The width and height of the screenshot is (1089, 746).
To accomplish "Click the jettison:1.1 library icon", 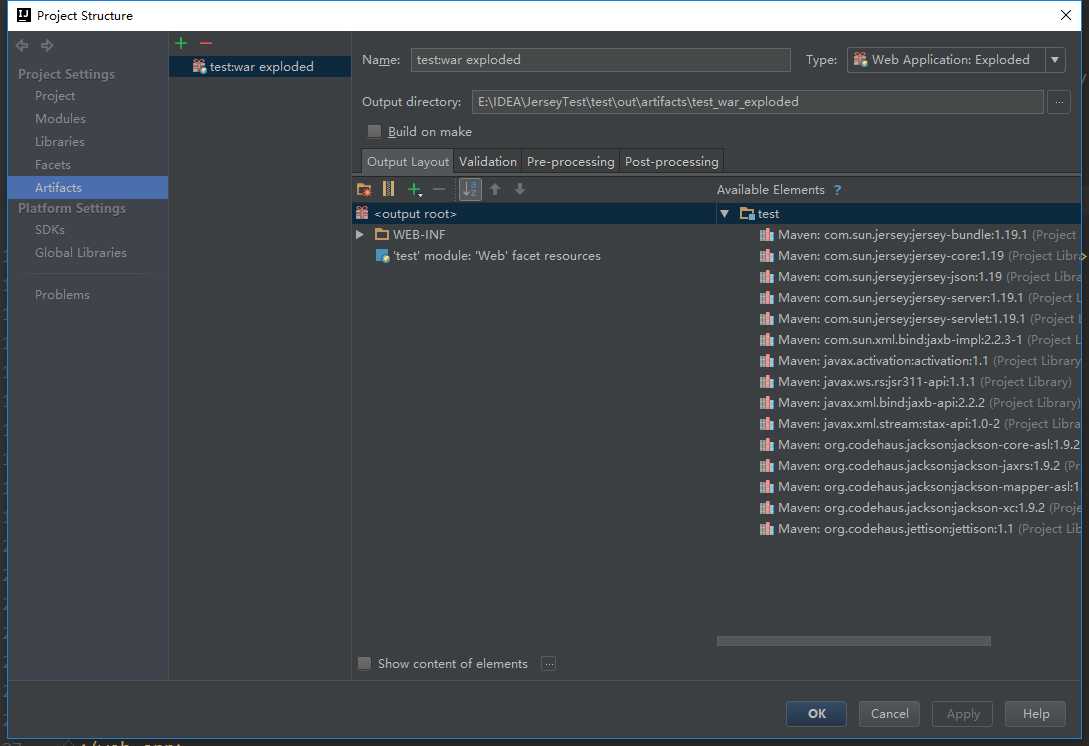I will [767, 529].
